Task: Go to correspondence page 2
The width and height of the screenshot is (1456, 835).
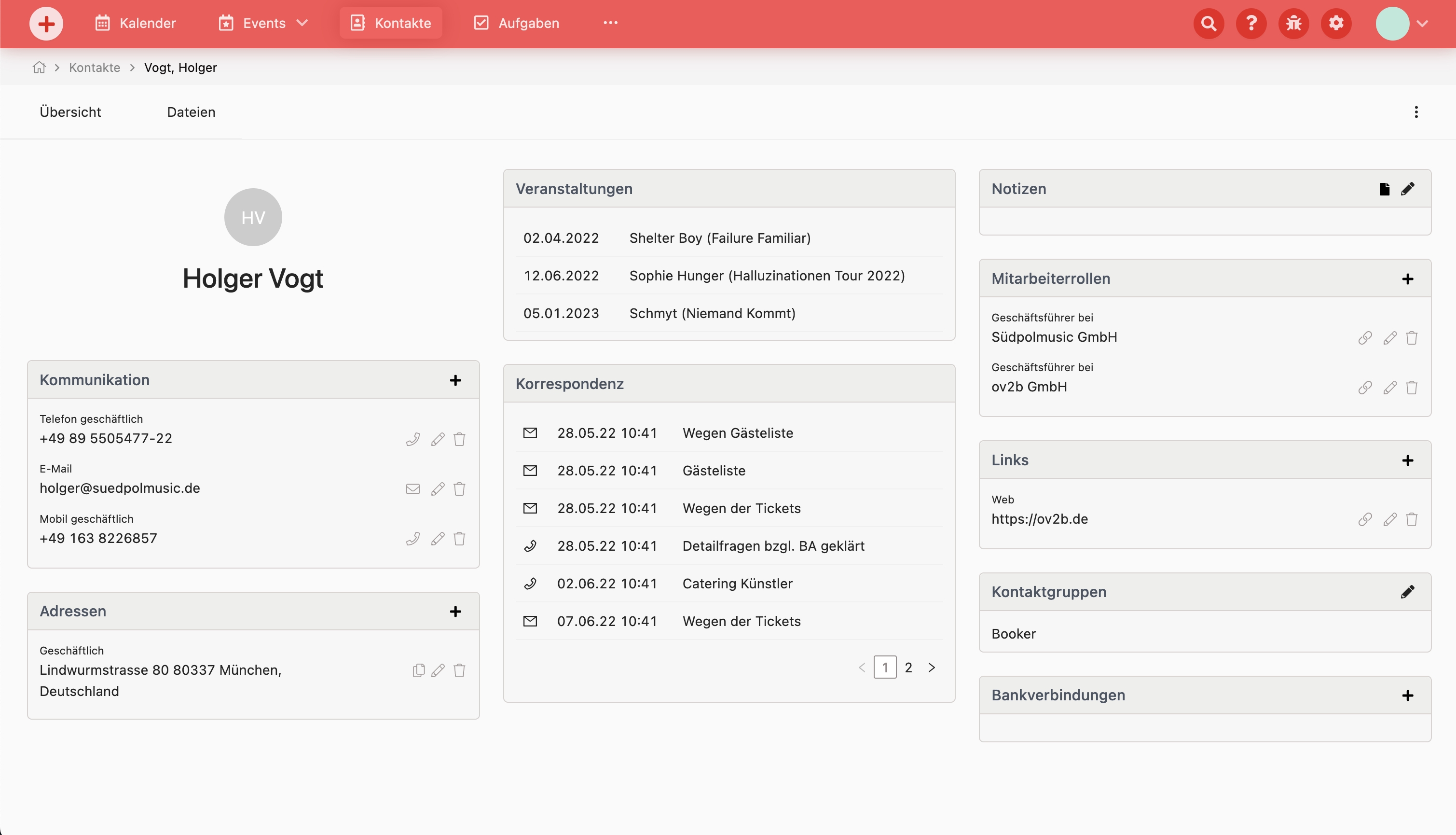Action: pos(908,668)
